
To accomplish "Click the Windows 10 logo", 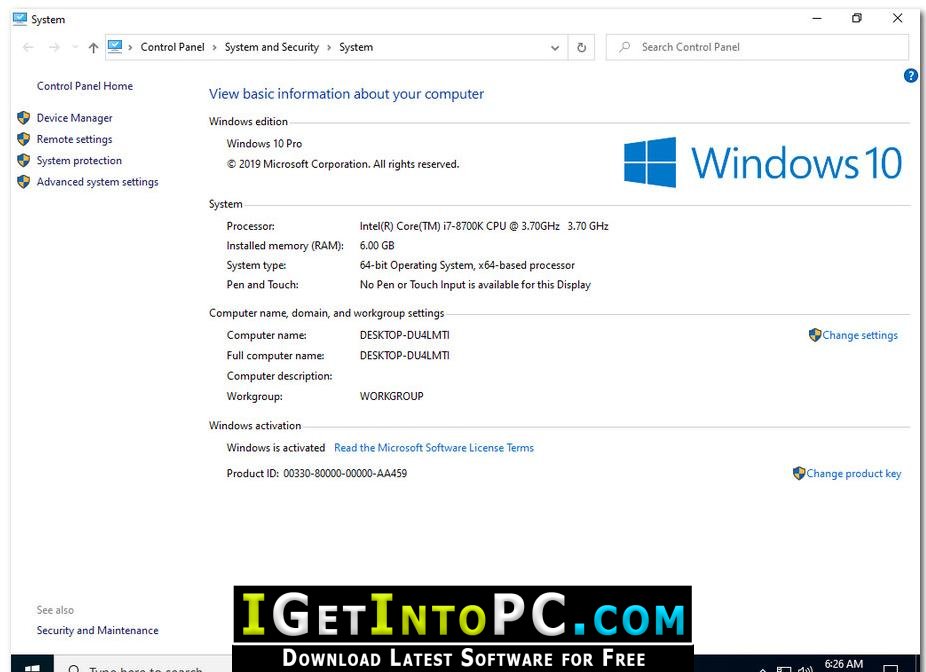I will coord(762,162).
